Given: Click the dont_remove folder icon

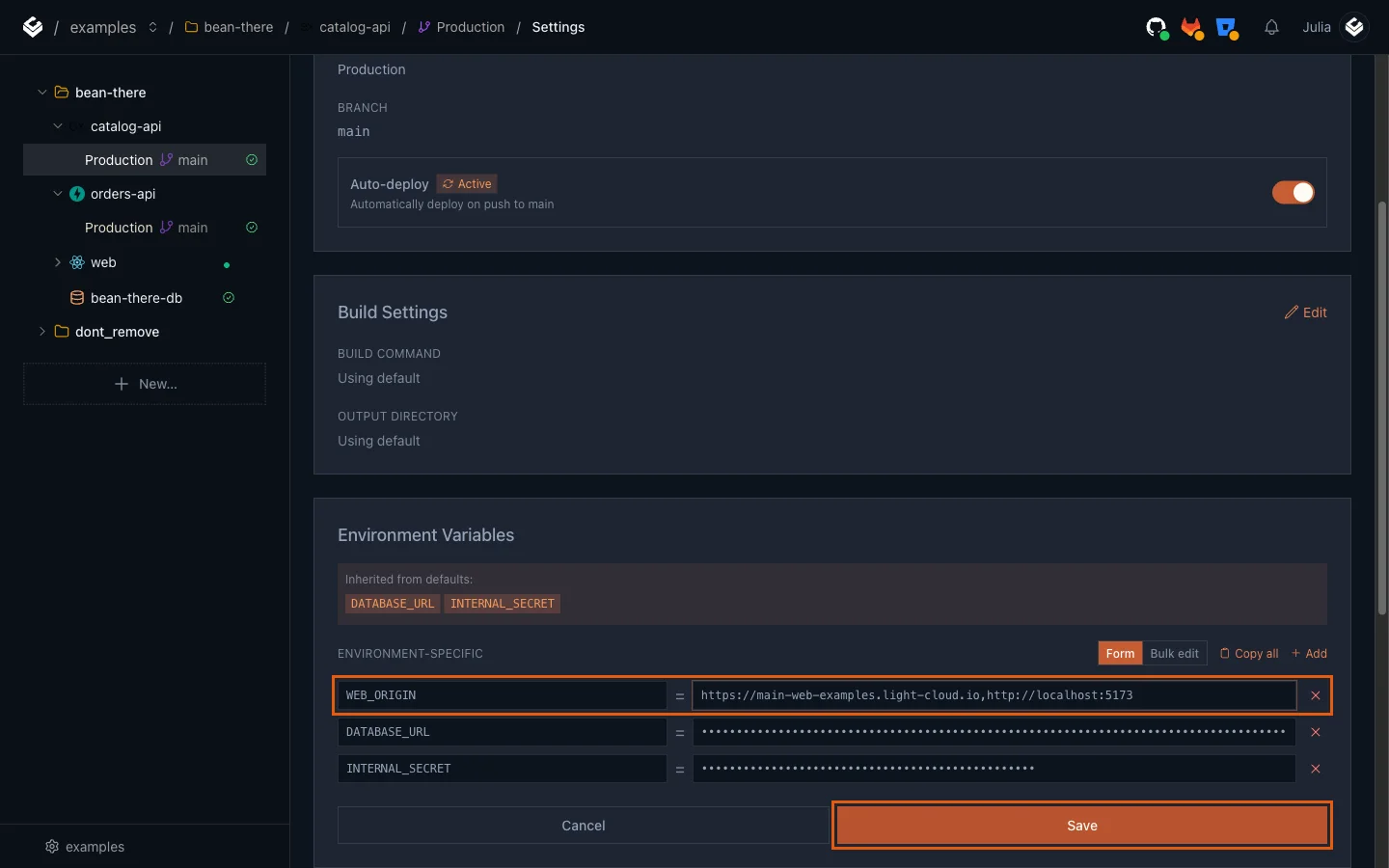Looking at the screenshot, I should (61, 332).
